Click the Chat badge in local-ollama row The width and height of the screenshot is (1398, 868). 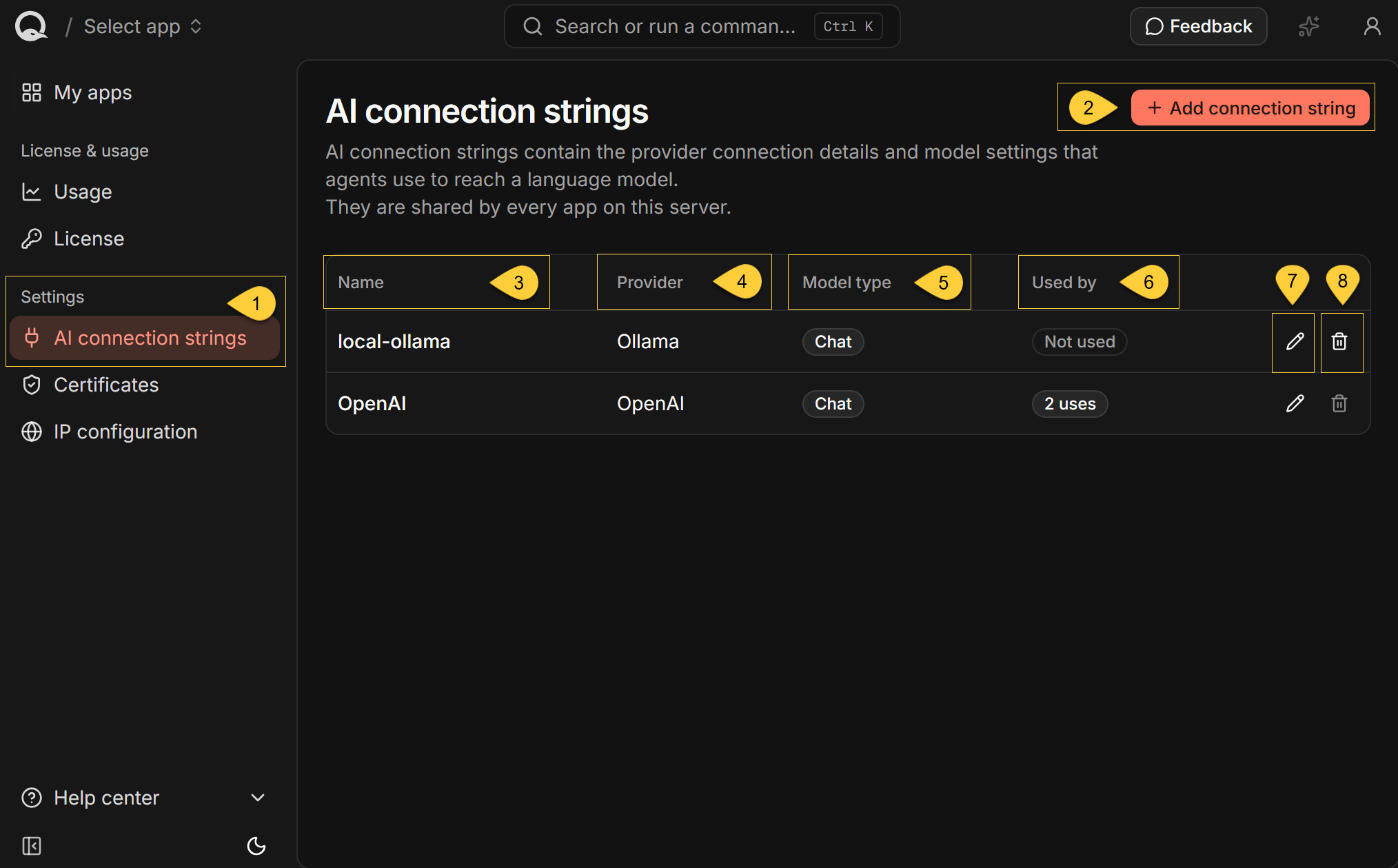click(x=833, y=341)
